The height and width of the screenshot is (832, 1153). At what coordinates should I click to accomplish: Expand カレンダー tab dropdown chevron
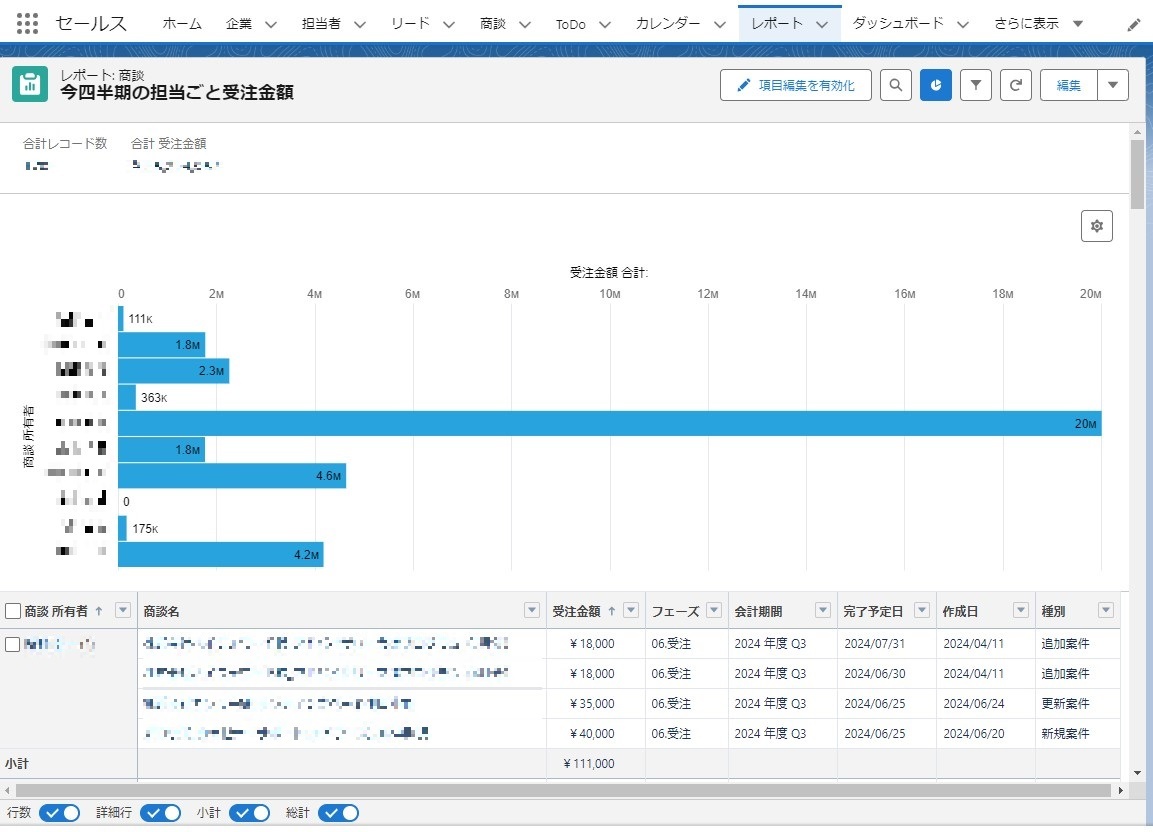tap(720, 24)
